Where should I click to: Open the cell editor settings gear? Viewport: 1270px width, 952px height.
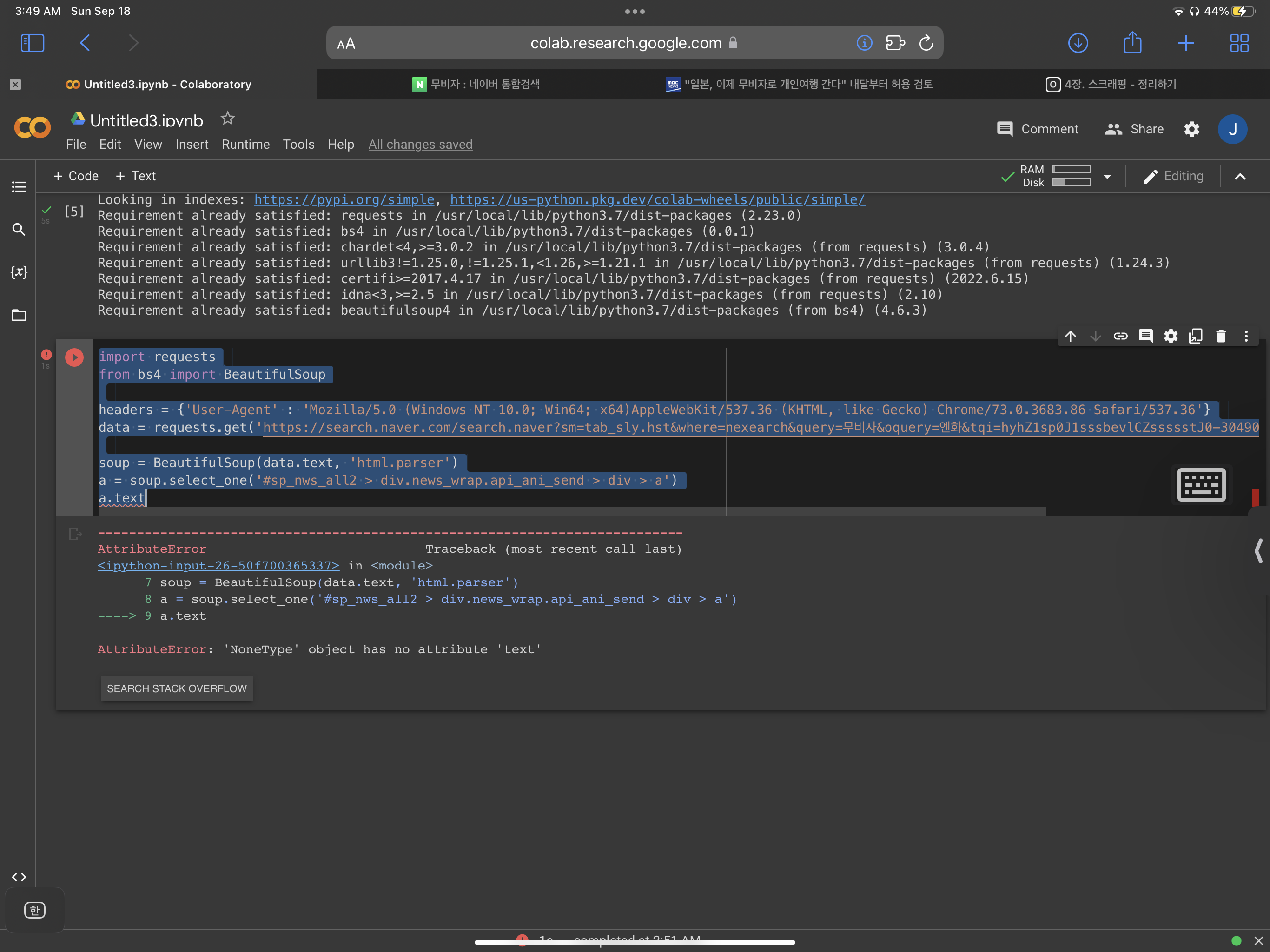coord(1171,336)
